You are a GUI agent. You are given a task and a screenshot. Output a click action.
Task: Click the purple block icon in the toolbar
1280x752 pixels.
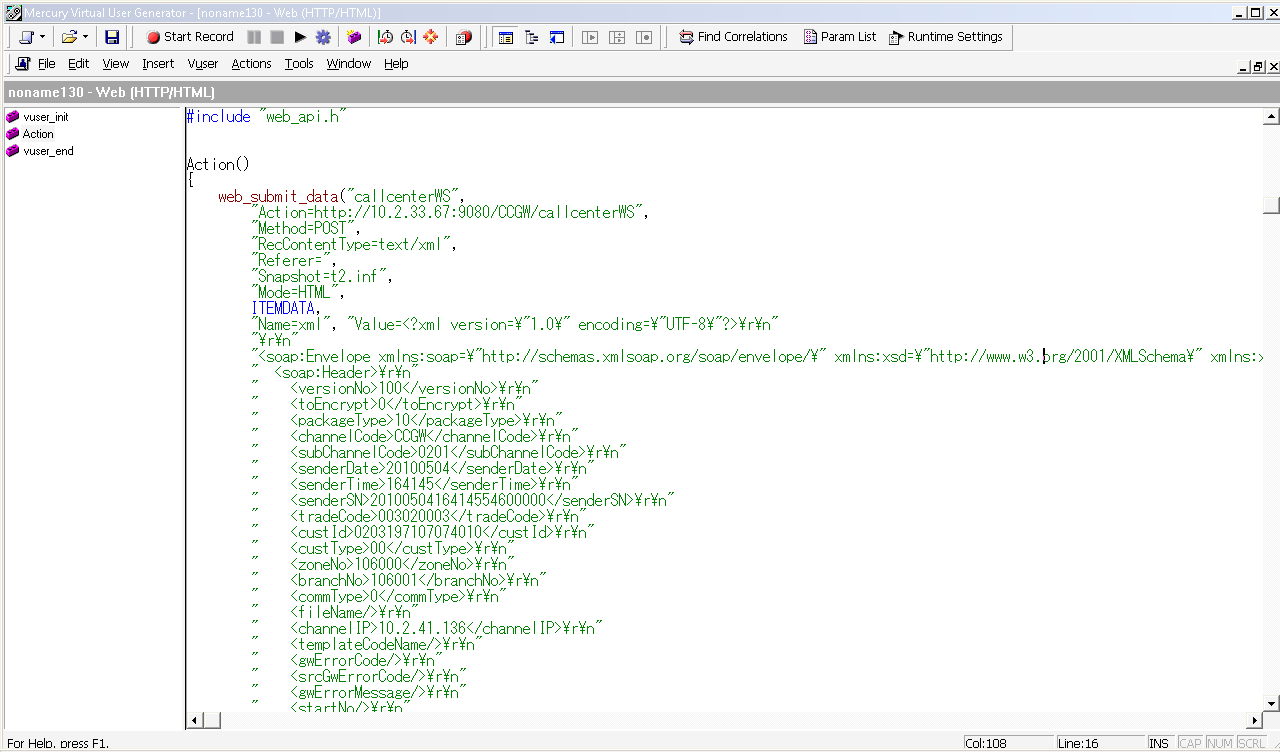coord(354,37)
